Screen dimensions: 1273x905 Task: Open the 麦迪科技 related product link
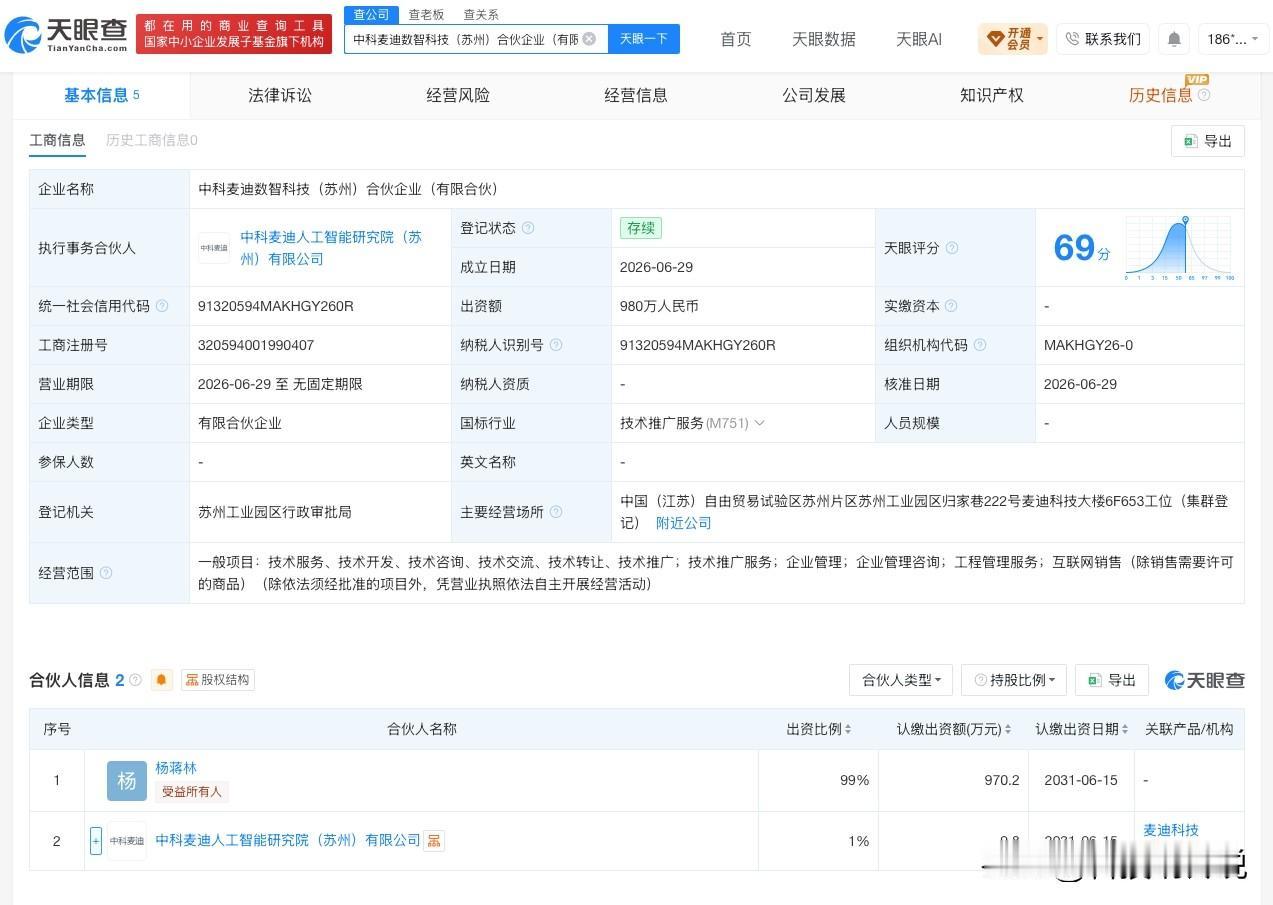pos(1171,830)
